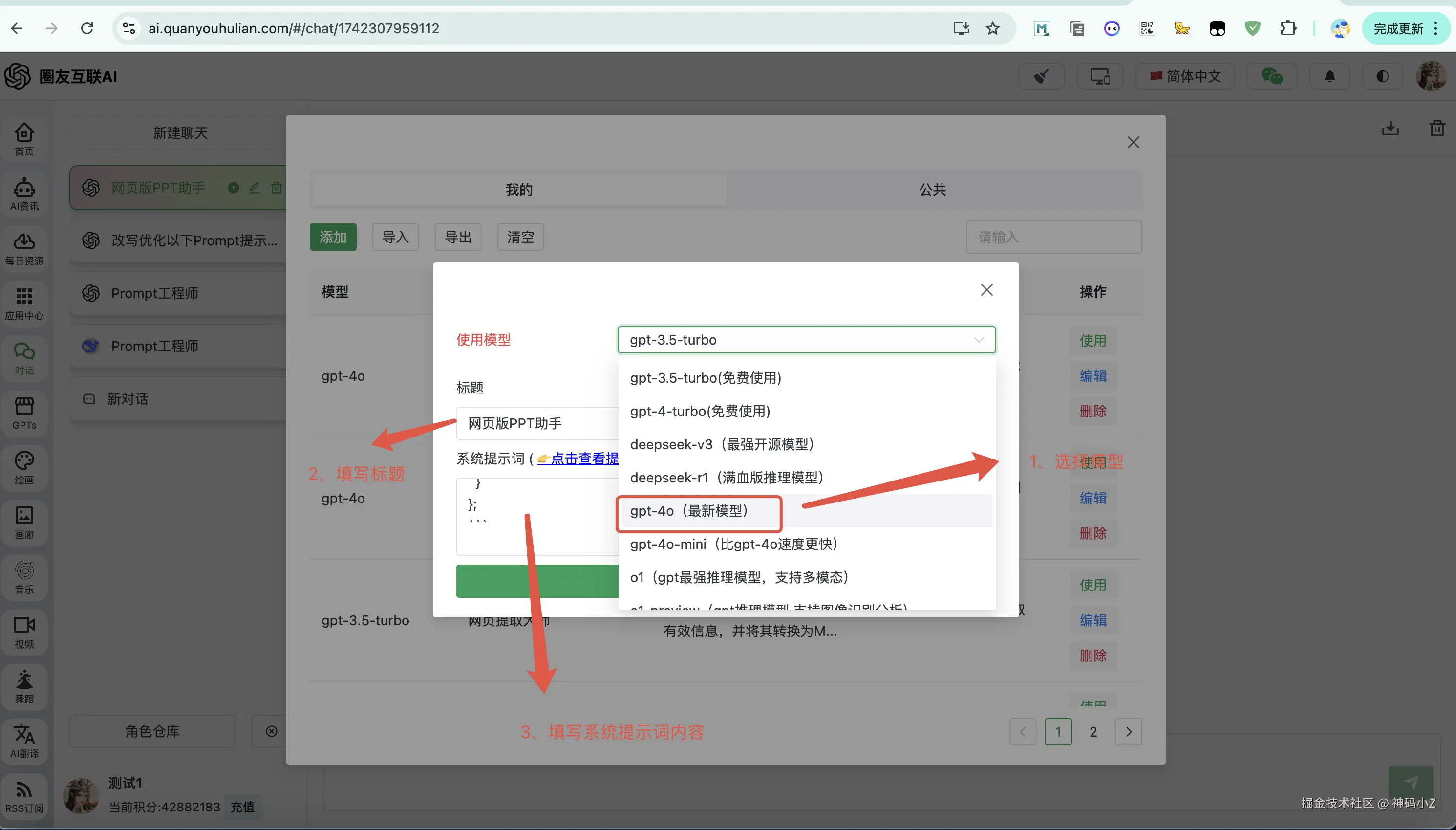Click the RSS订阅 feed icon
Image resolution: width=1456 pixels, height=830 pixels.
[24, 796]
